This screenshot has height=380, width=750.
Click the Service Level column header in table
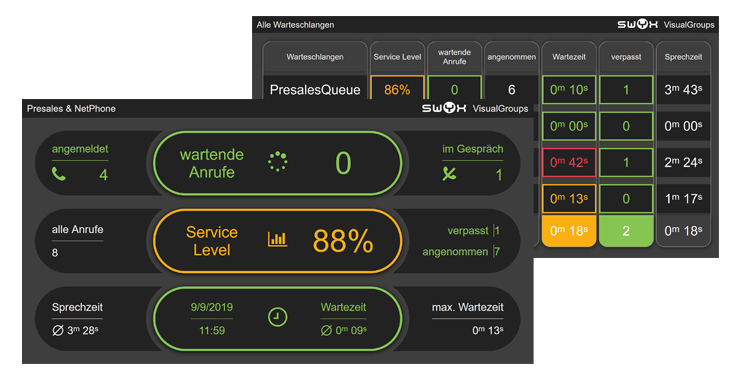click(x=397, y=57)
